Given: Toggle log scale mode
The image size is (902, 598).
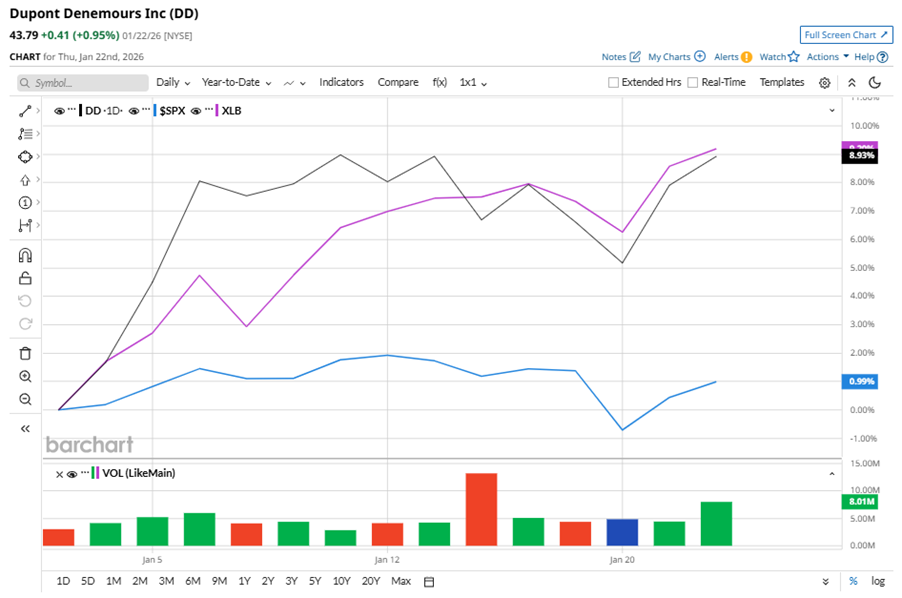Looking at the screenshot, I should (878, 581).
